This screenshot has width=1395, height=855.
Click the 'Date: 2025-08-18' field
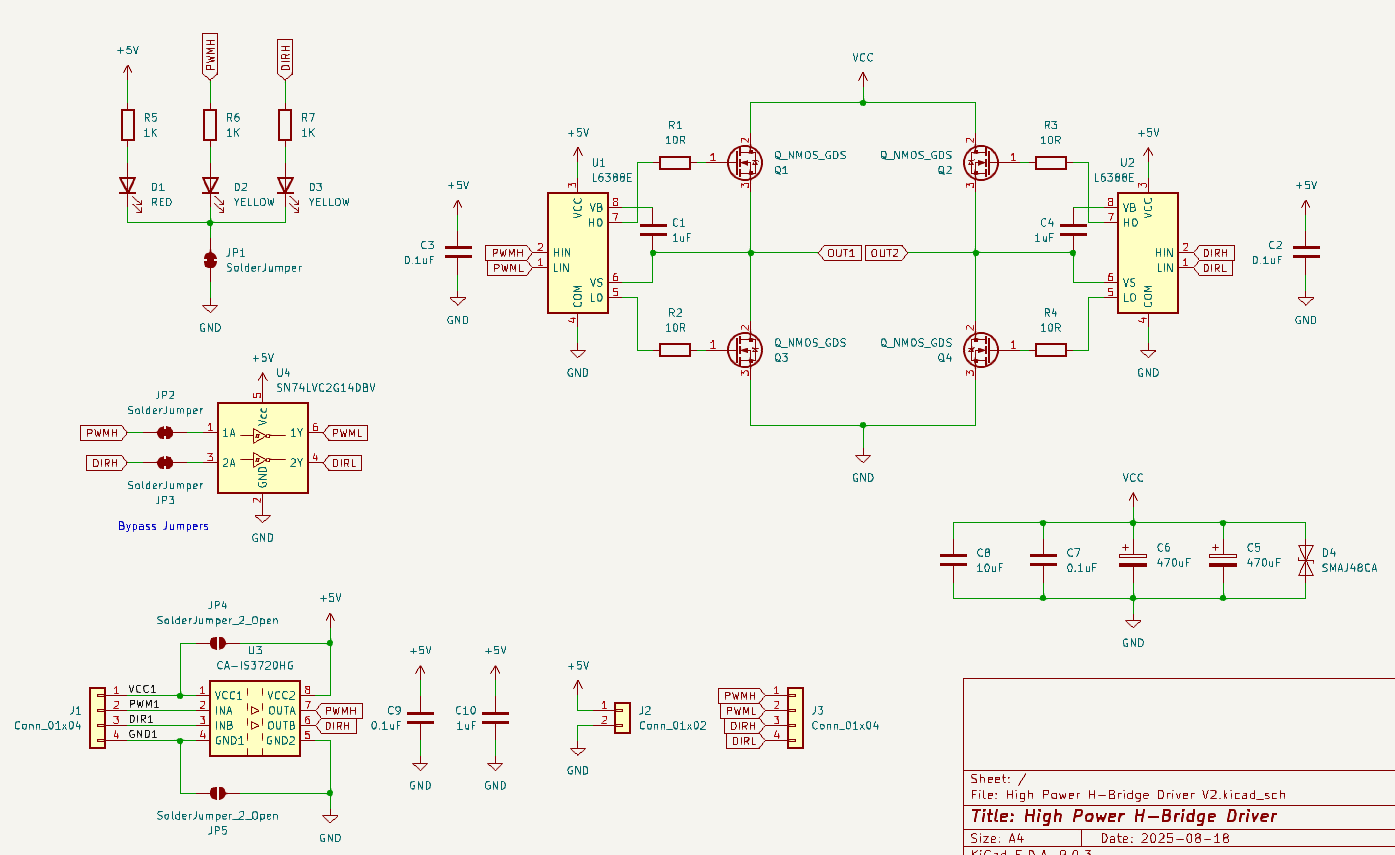pos(1166,838)
